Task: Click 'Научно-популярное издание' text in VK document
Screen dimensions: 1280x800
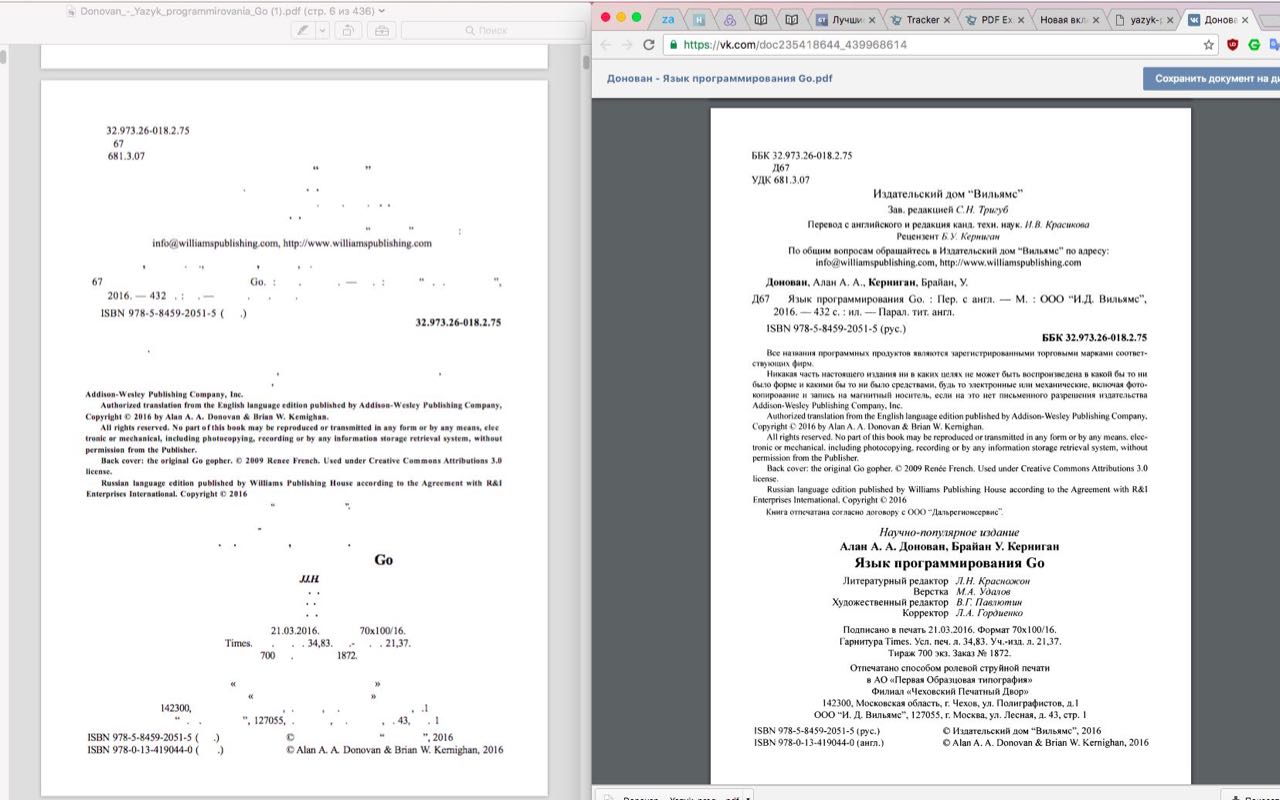Action: tap(949, 532)
